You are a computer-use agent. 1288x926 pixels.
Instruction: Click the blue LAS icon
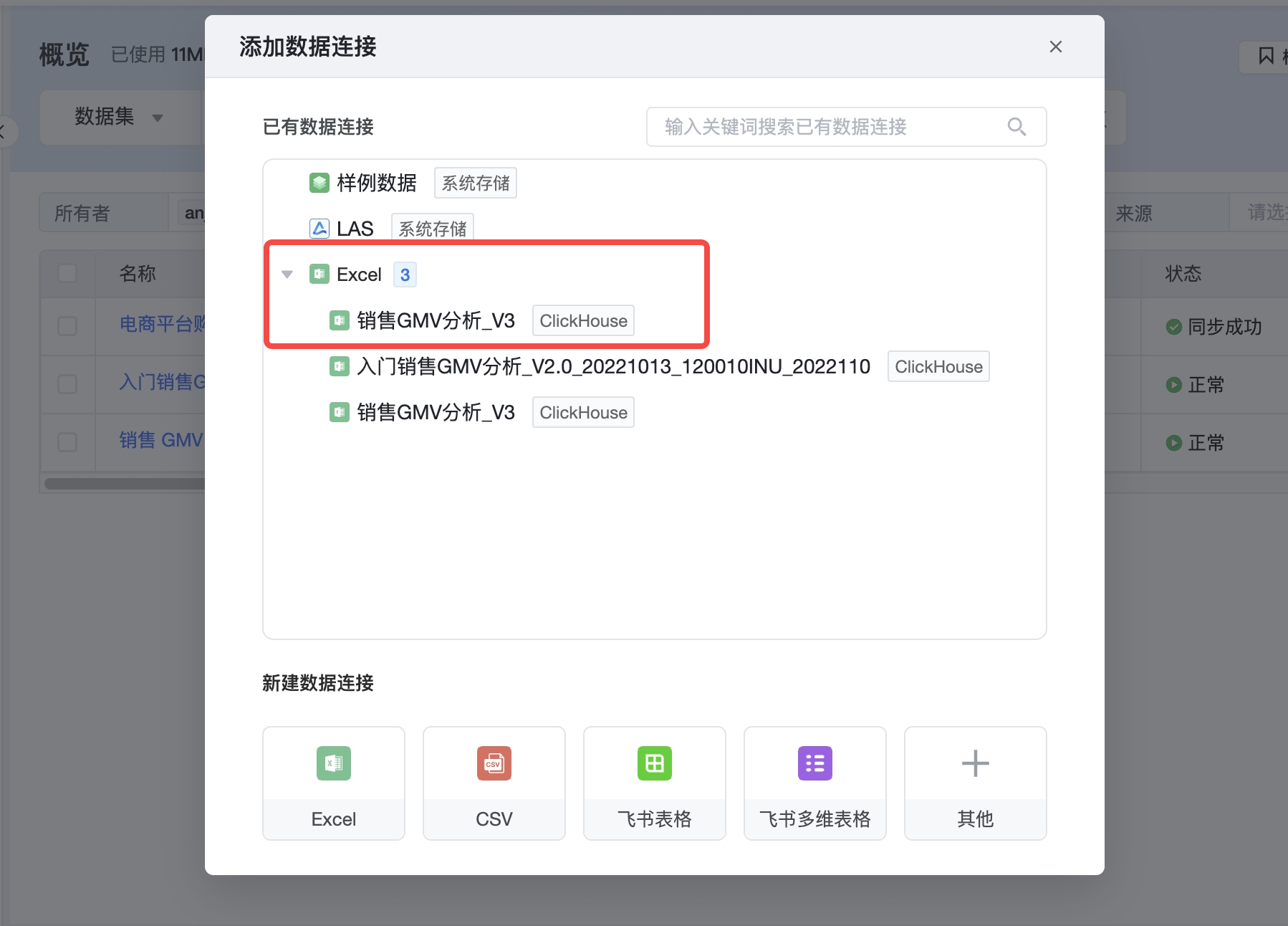(319, 229)
